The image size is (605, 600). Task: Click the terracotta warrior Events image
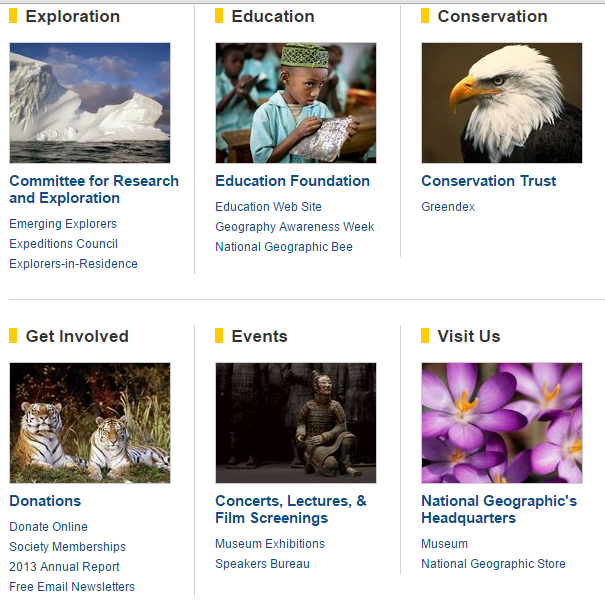click(x=296, y=423)
